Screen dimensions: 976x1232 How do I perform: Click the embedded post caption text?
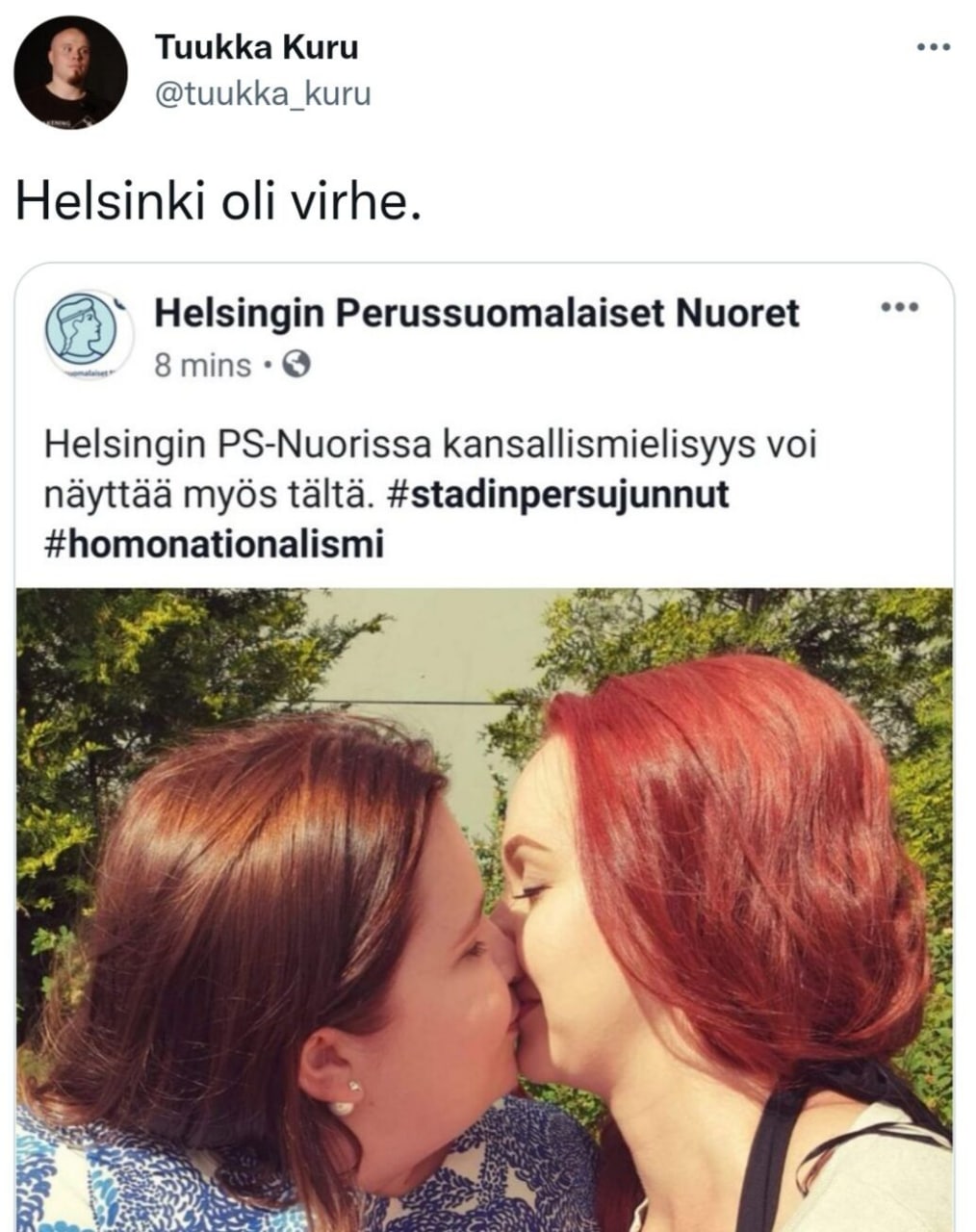[424, 495]
